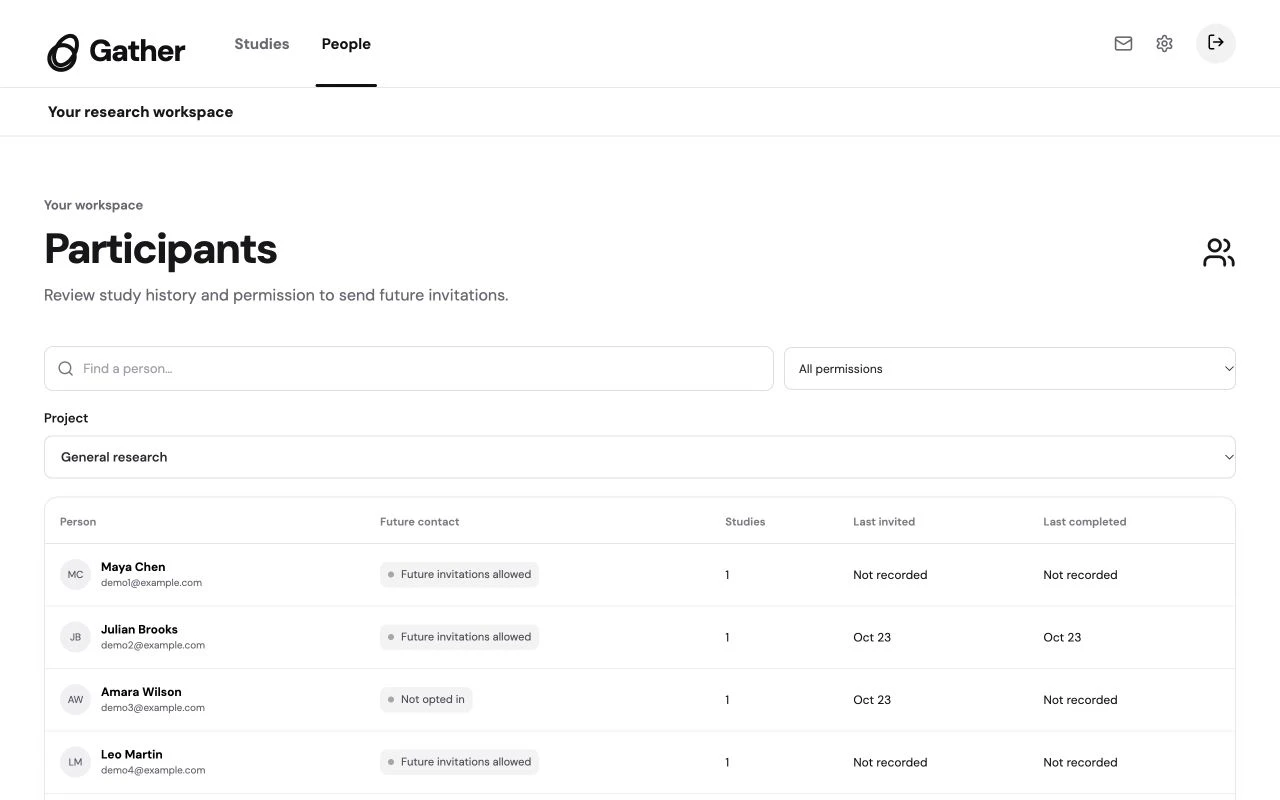Click the Gather logo icon
1280x800 pixels.
tap(63, 52)
